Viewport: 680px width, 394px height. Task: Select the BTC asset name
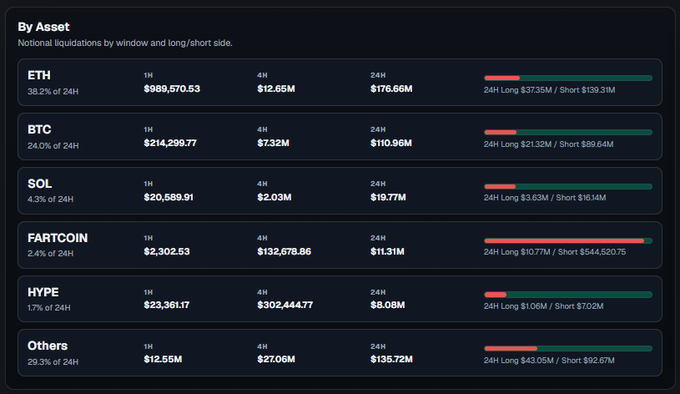click(x=39, y=130)
